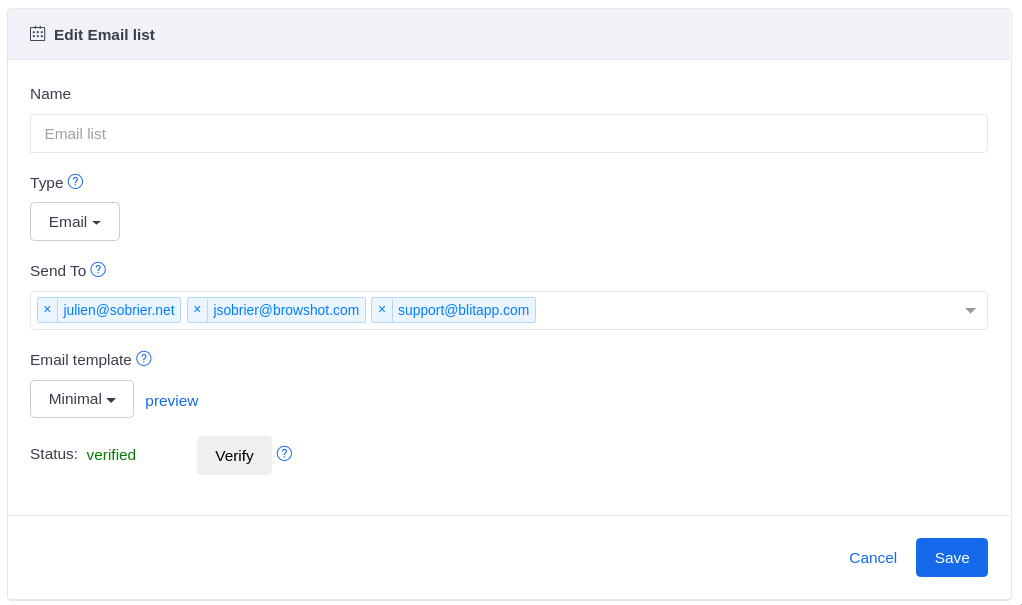Viewport: 1022px width, 605px height.
Task: Open the help tooltip beside Type
Action: pyautogui.click(x=75, y=181)
